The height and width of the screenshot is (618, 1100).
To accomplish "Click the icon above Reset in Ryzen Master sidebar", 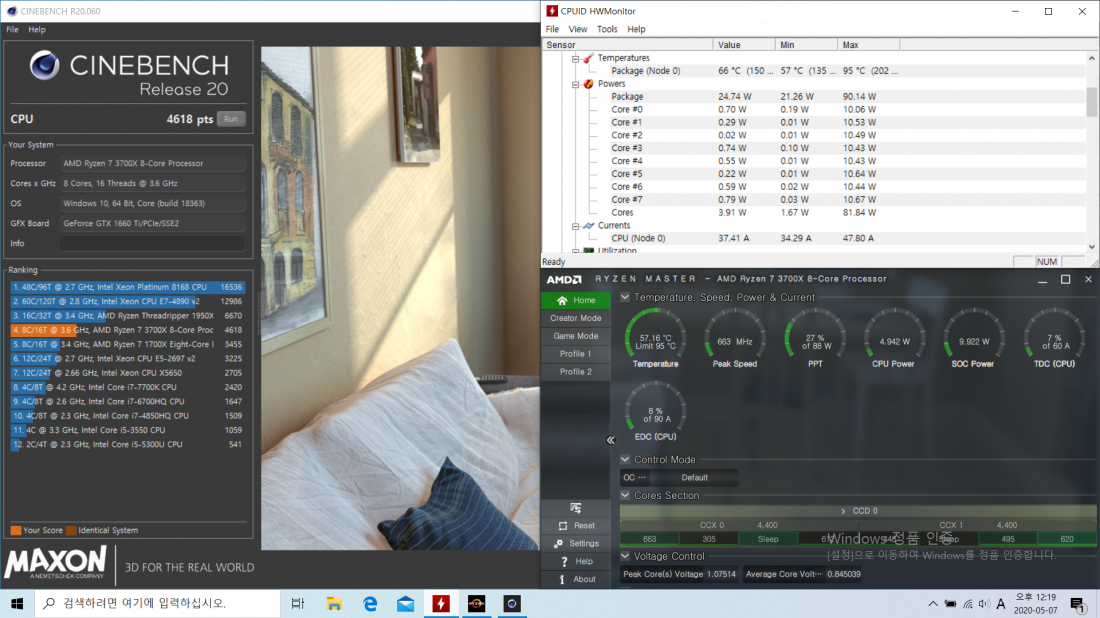I will coord(575,508).
